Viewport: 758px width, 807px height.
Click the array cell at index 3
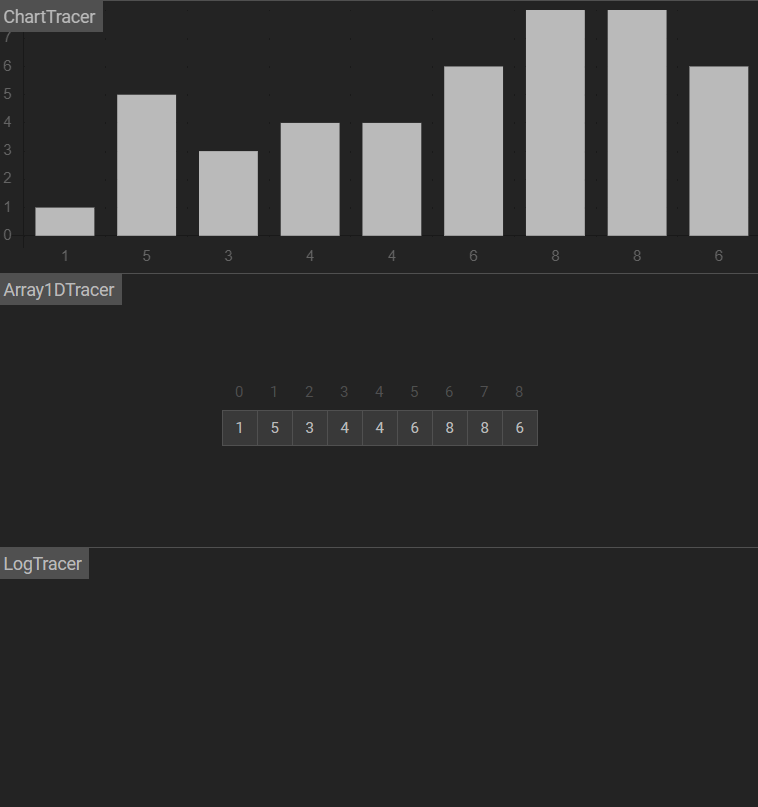(x=344, y=428)
